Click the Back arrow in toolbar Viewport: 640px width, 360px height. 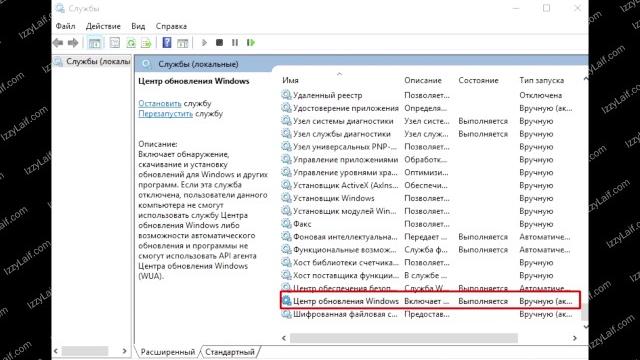pos(58,42)
